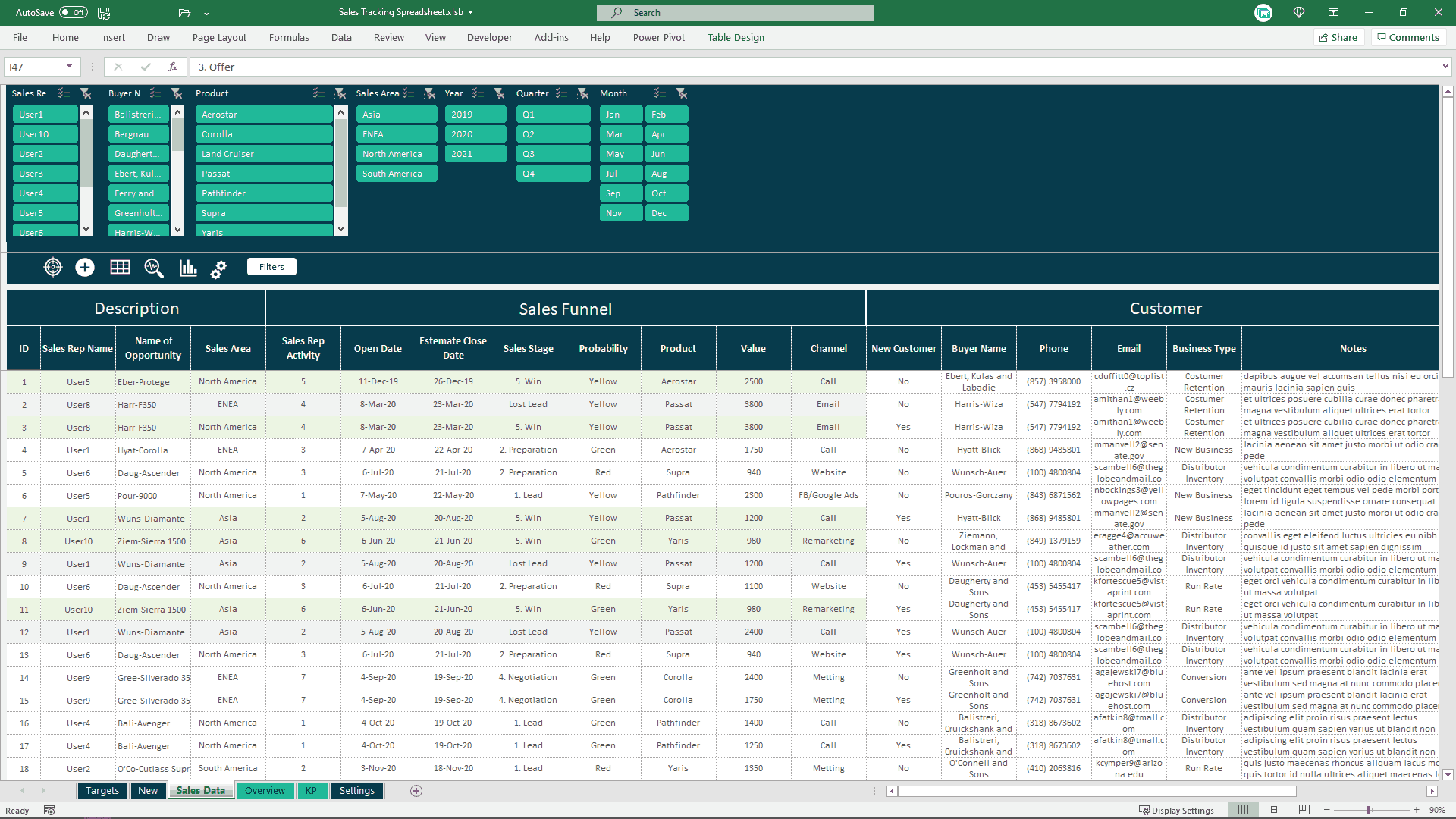This screenshot has height=819, width=1456.
Task: Open the Power Pivot ribbon tab
Action: coord(658,37)
